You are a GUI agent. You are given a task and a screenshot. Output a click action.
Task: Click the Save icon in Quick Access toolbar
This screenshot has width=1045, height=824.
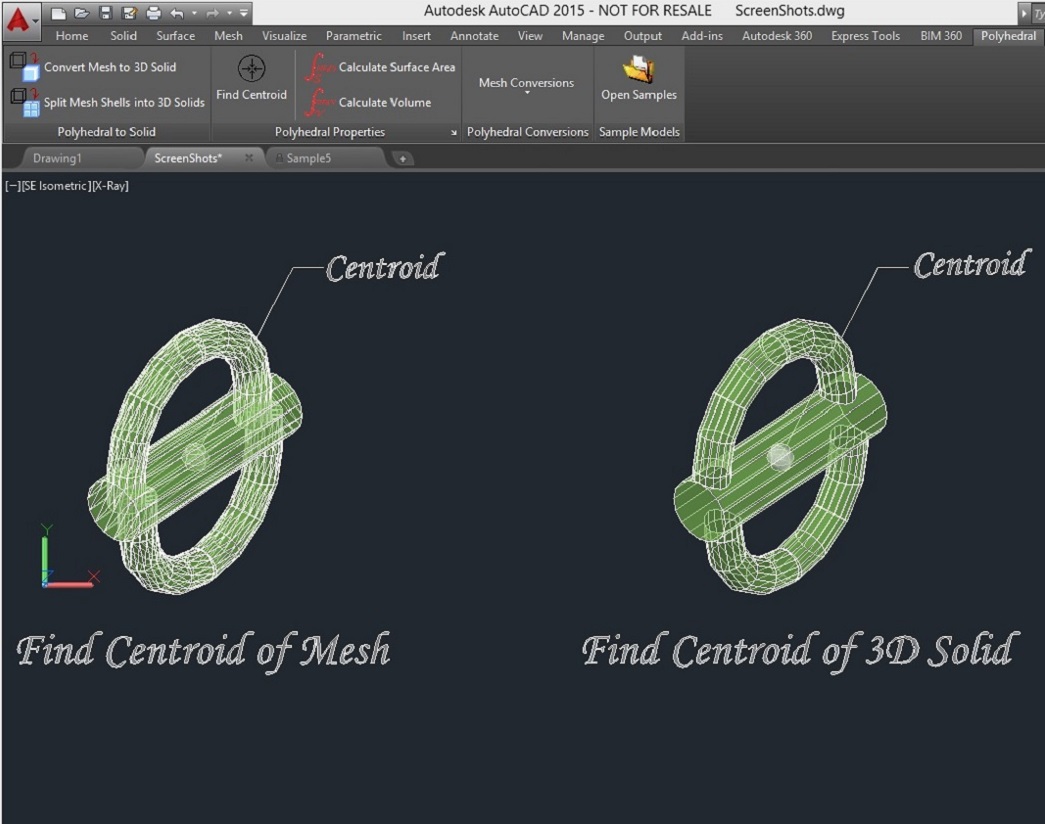pos(106,13)
